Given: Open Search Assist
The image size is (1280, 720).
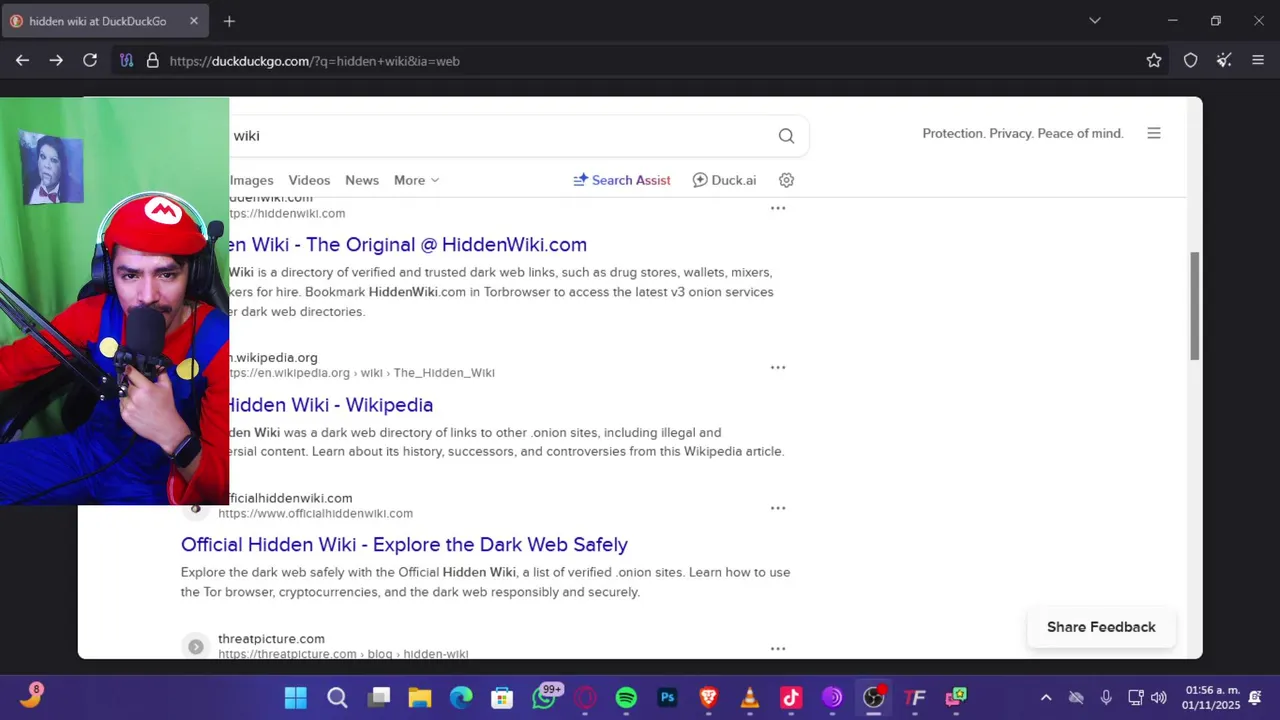Looking at the screenshot, I should pyautogui.click(x=621, y=180).
